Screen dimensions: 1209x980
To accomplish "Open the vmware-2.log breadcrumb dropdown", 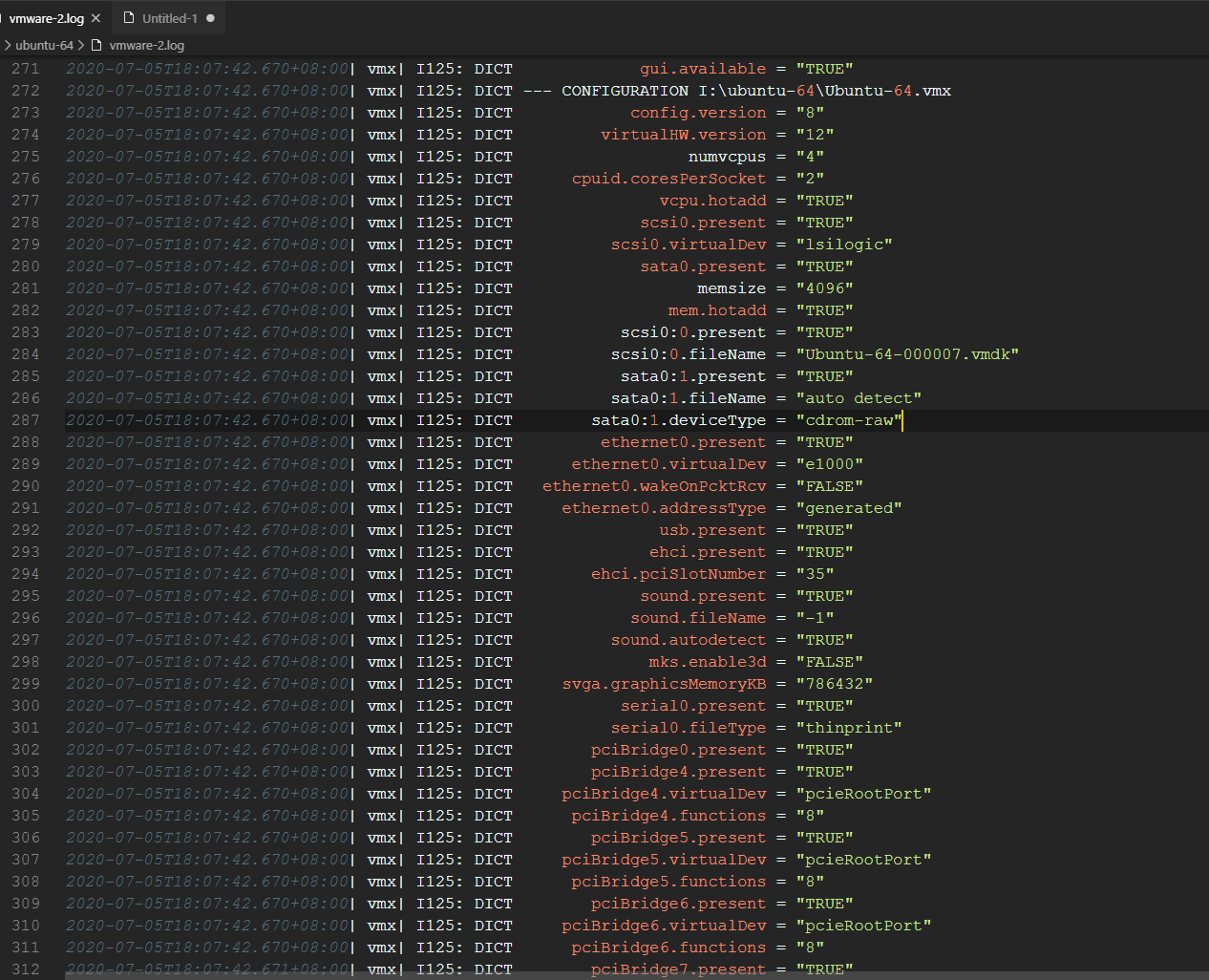I will pyautogui.click(x=146, y=45).
